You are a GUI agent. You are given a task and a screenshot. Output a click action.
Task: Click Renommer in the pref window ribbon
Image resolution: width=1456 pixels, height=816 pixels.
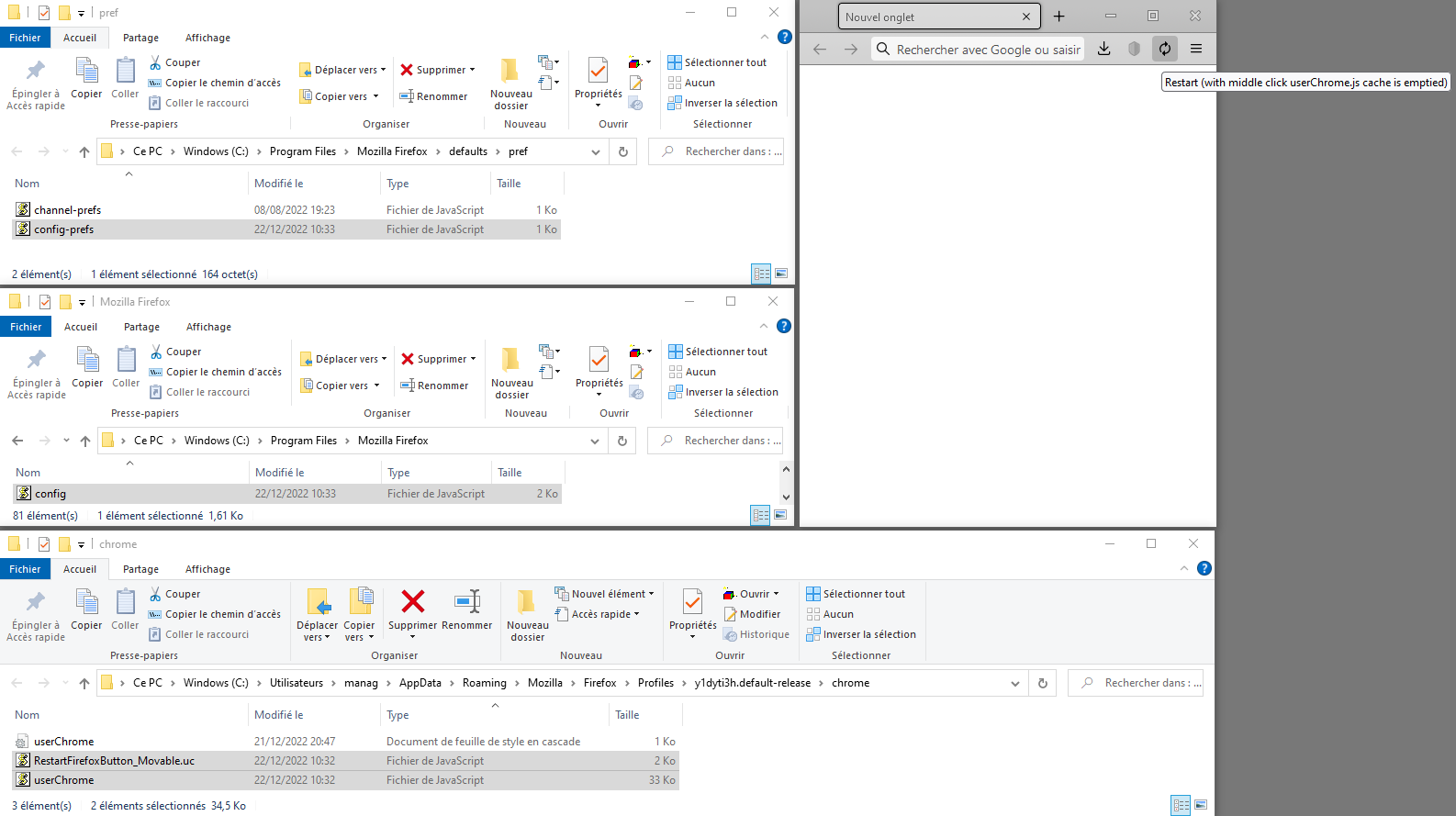433,96
